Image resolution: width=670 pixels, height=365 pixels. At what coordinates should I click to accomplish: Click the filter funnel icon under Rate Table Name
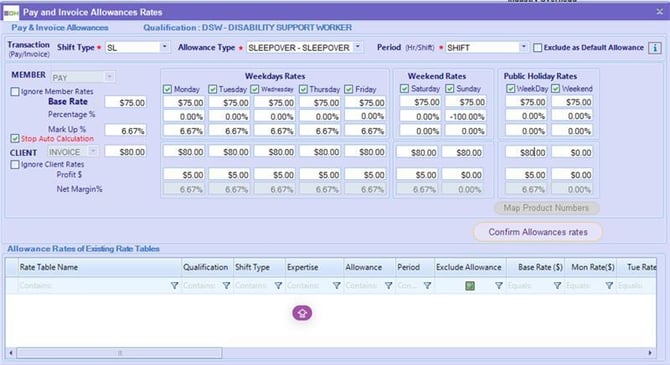pyautogui.click(x=174, y=286)
